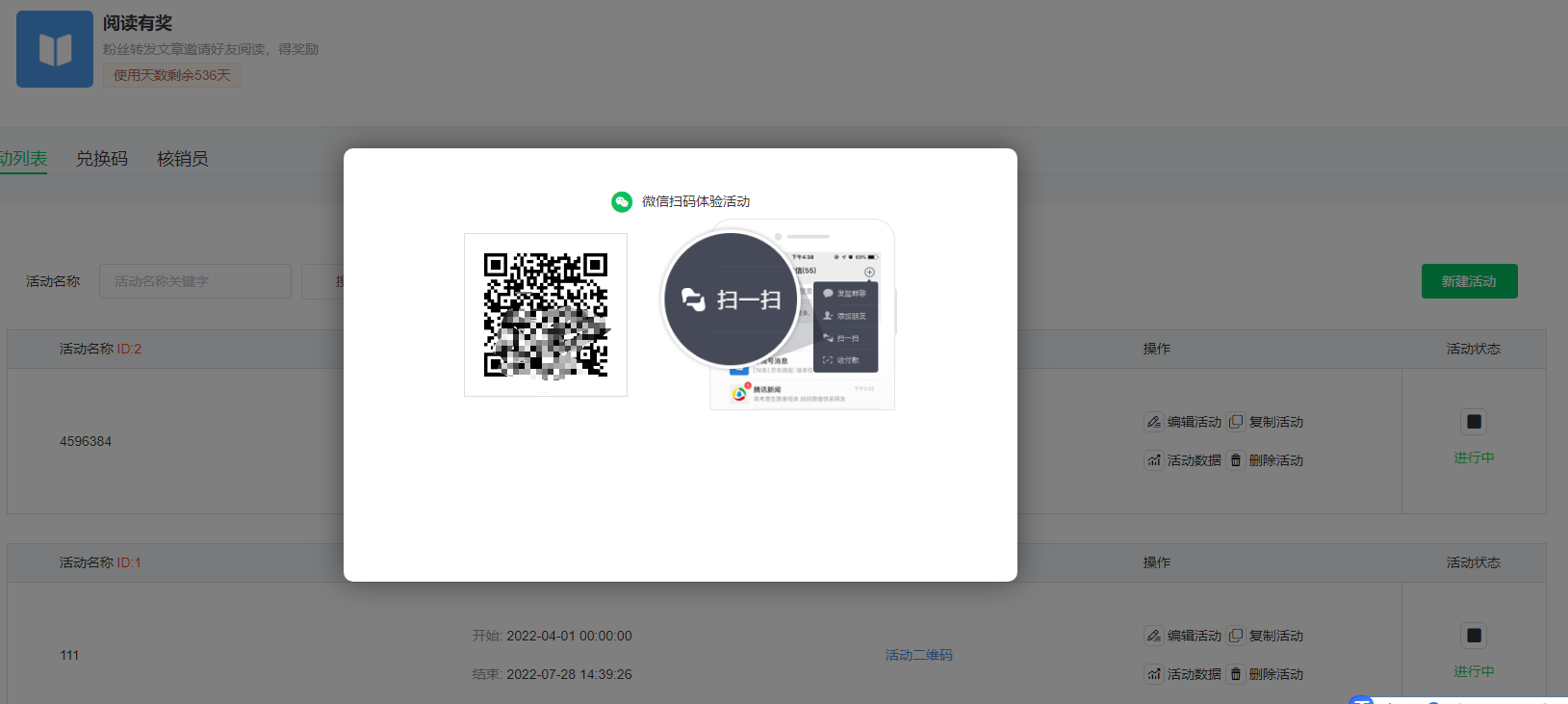Toggle the status stop button for activity 4596384

[x=1473, y=422]
